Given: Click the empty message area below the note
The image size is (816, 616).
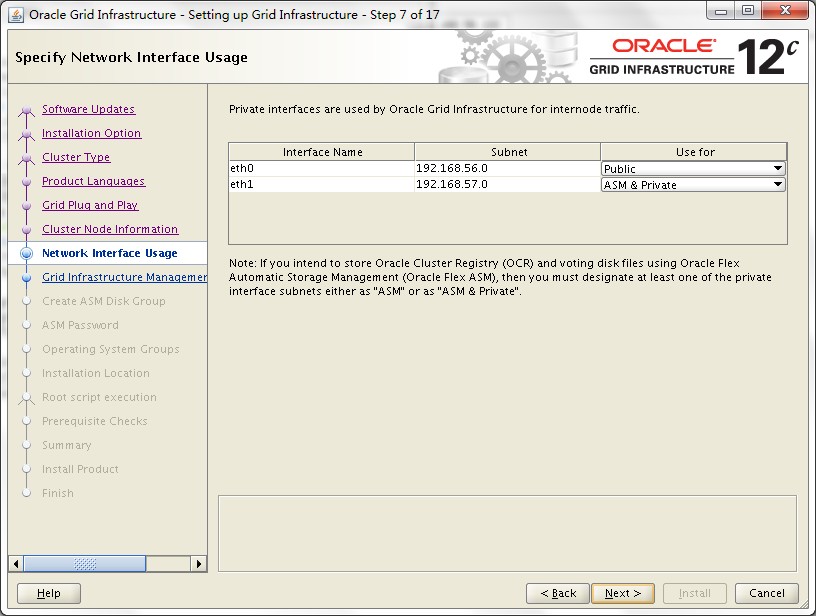Looking at the screenshot, I should (x=507, y=533).
